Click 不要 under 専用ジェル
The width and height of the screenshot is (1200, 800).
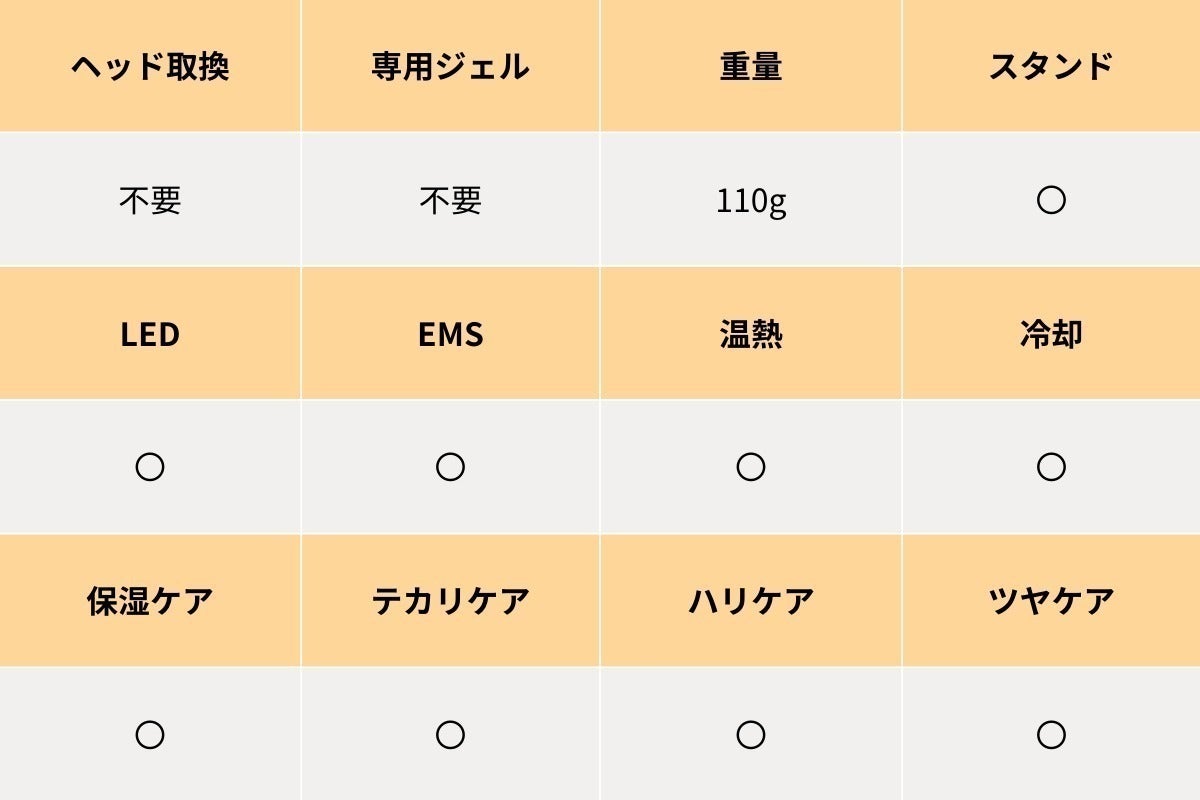click(450, 201)
